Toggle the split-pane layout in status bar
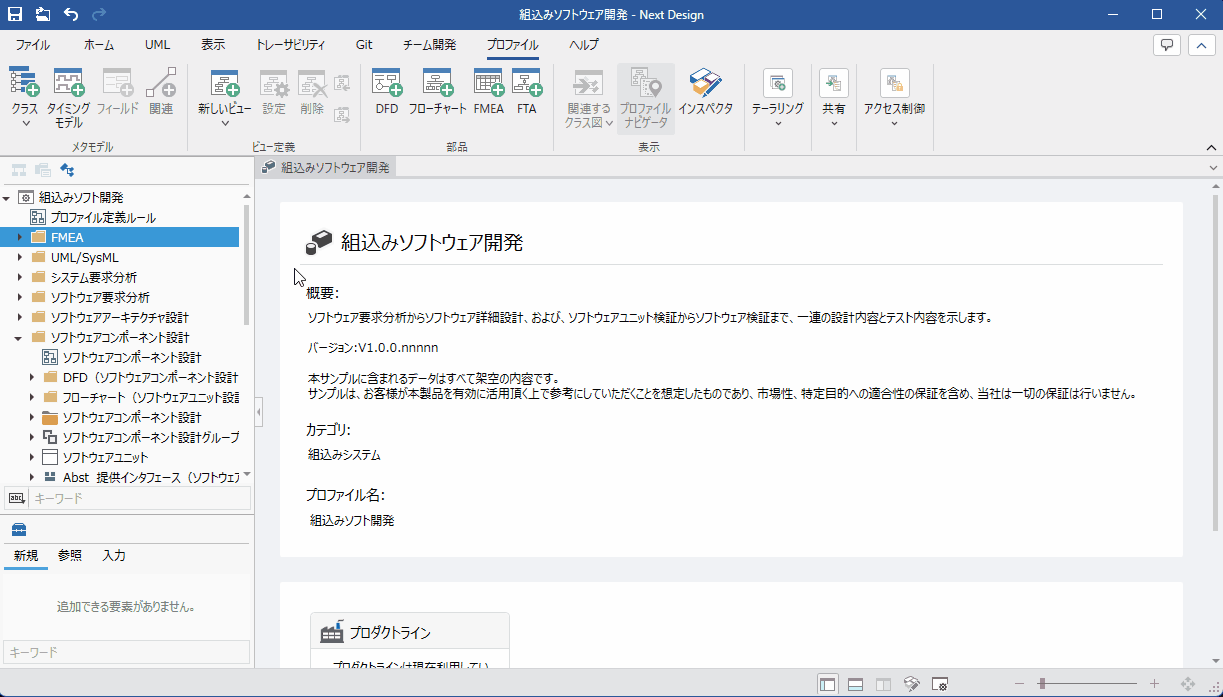 [x=883, y=684]
